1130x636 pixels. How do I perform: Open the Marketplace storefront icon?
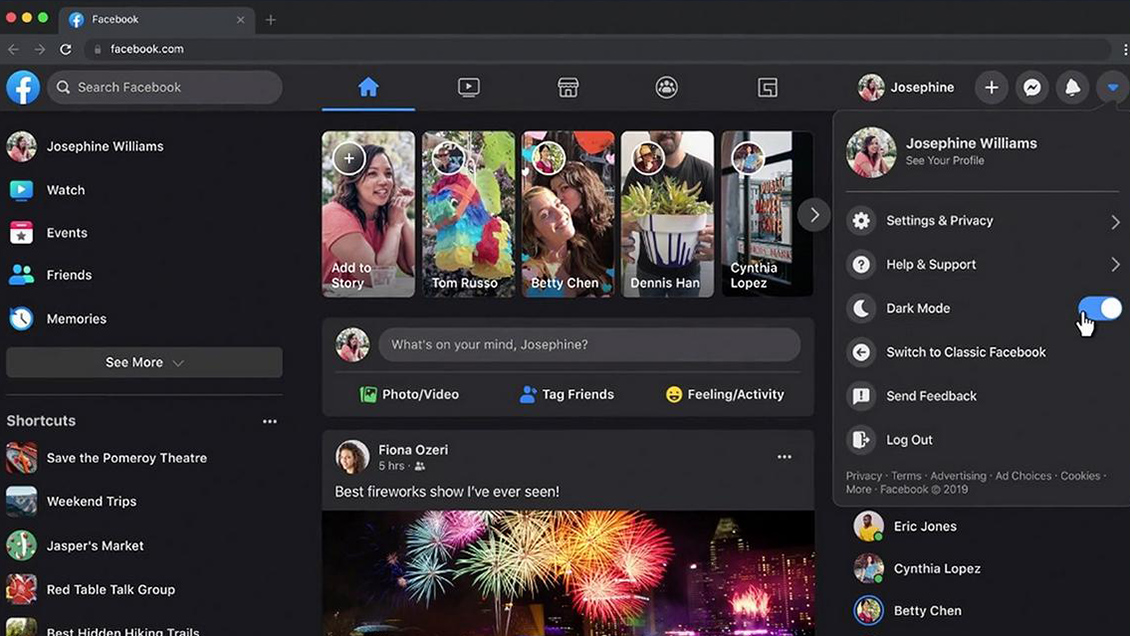[x=568, y=88]
